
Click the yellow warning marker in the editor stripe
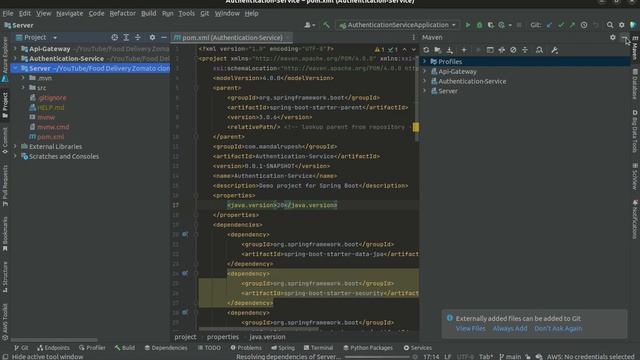click(416, 127)
